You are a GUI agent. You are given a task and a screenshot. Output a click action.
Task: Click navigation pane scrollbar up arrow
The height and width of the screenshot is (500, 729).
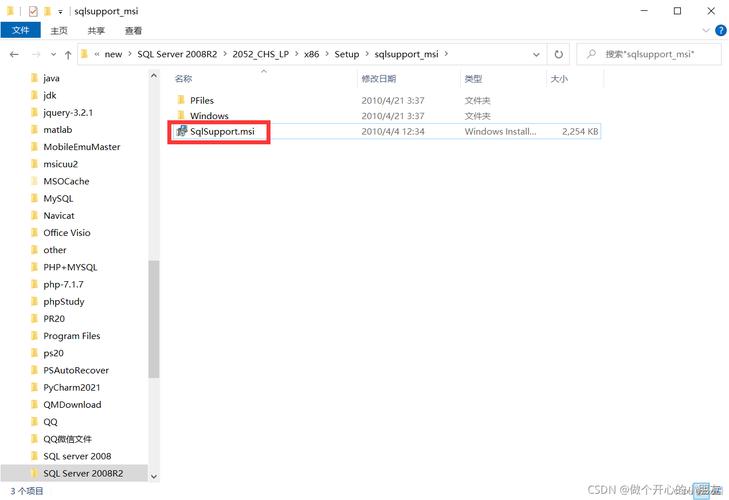click(x=154, y=75)
